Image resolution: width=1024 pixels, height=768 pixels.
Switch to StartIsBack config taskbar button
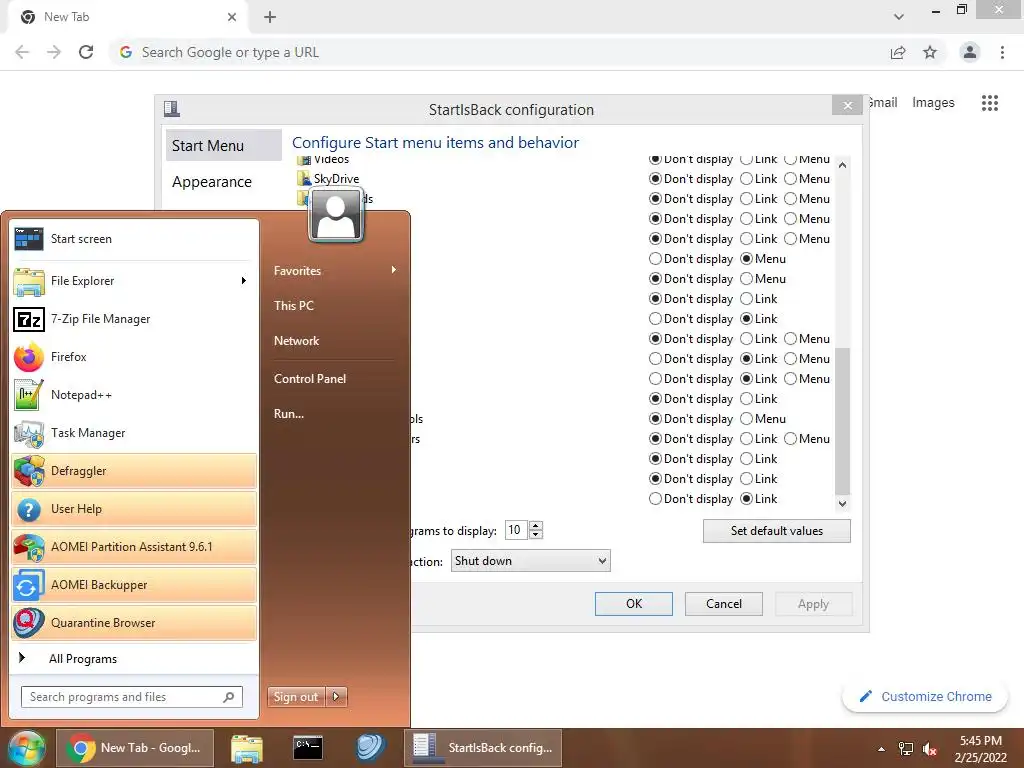[x=483, y=748]
